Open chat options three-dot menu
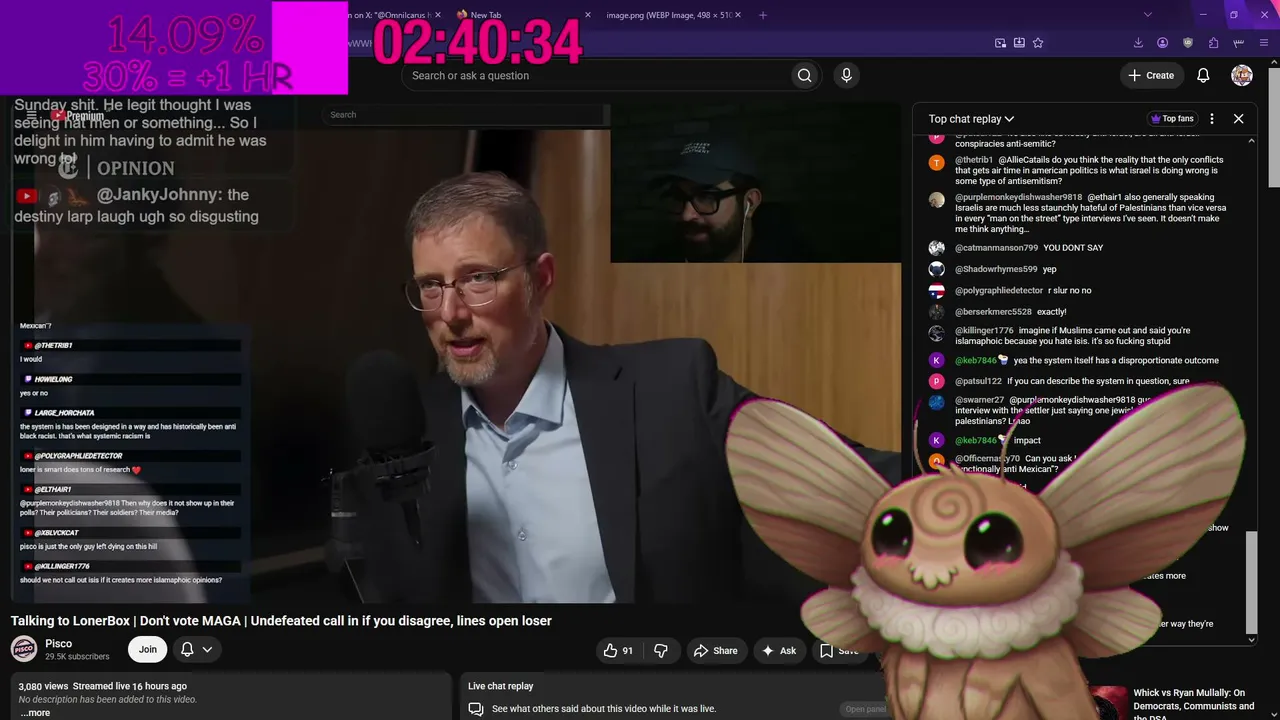This screenshot has height=720, width=1280. (1212, 118)
